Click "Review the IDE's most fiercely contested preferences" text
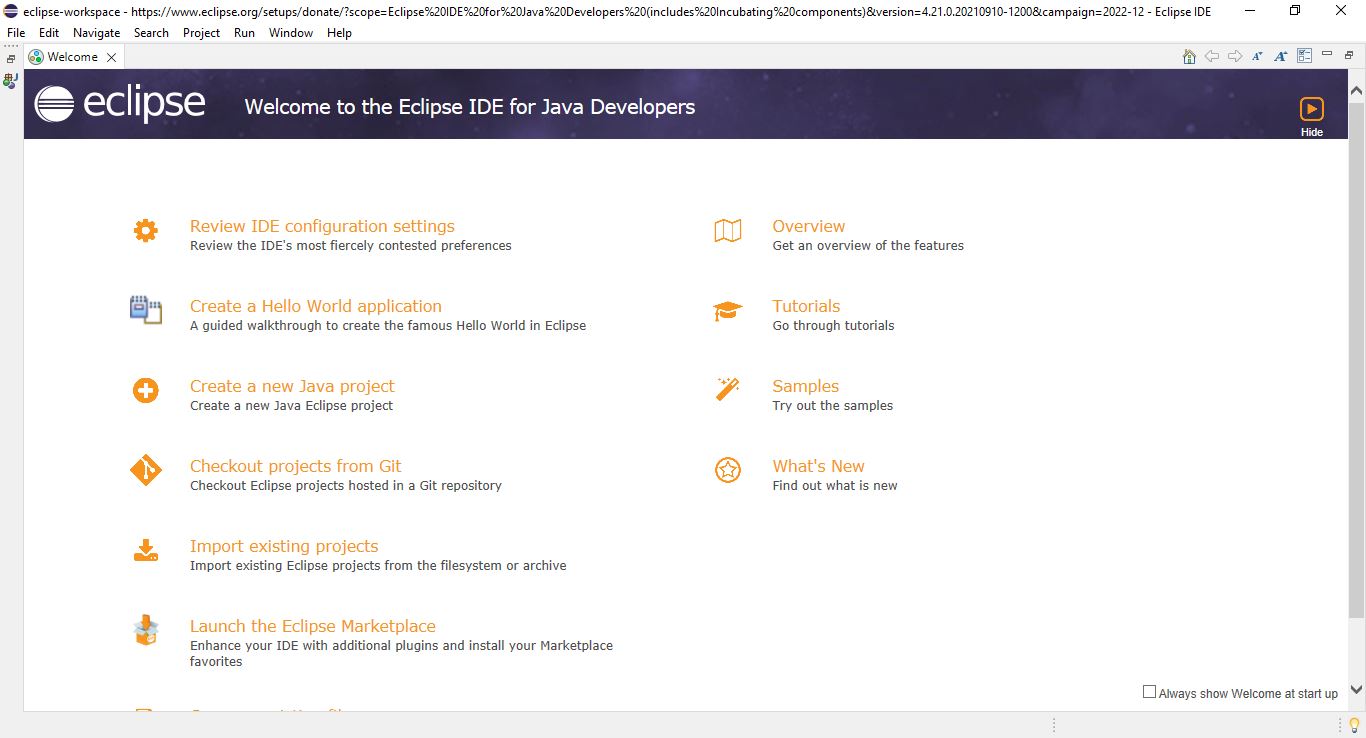 coord(351,246)
